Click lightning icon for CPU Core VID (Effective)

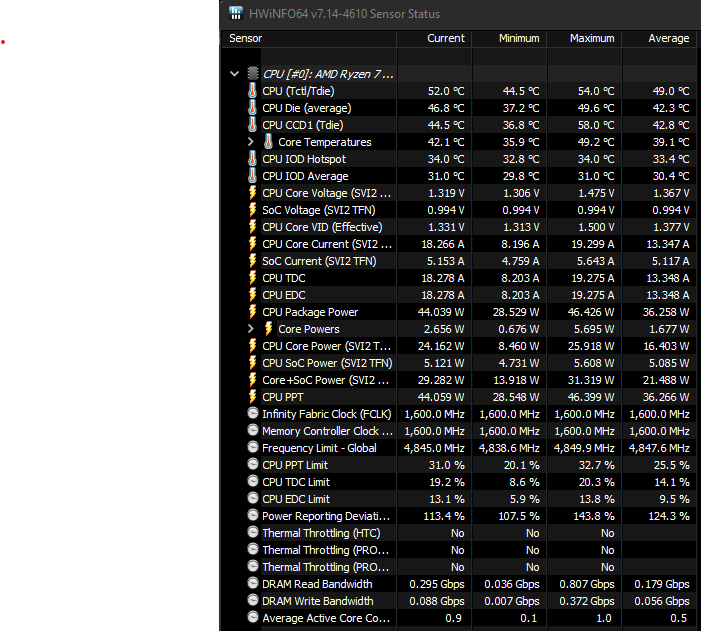pos(253,227)
